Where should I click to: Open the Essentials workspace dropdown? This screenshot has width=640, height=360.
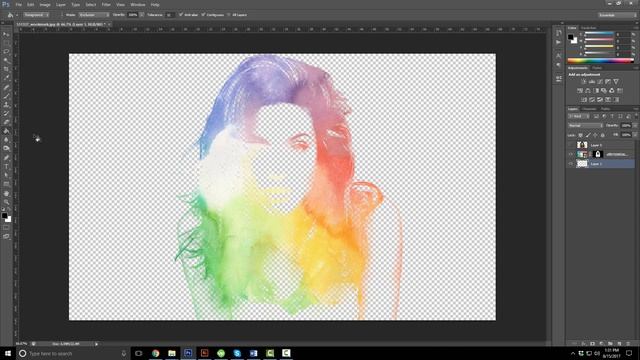tap(617, 15)
